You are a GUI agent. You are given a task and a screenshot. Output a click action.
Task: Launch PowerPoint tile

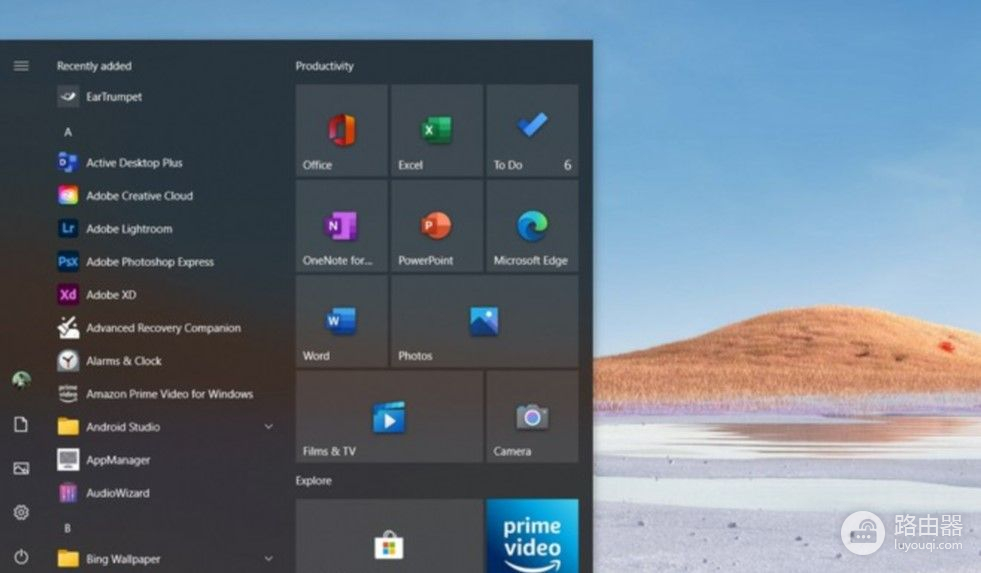tap(437, 226)
